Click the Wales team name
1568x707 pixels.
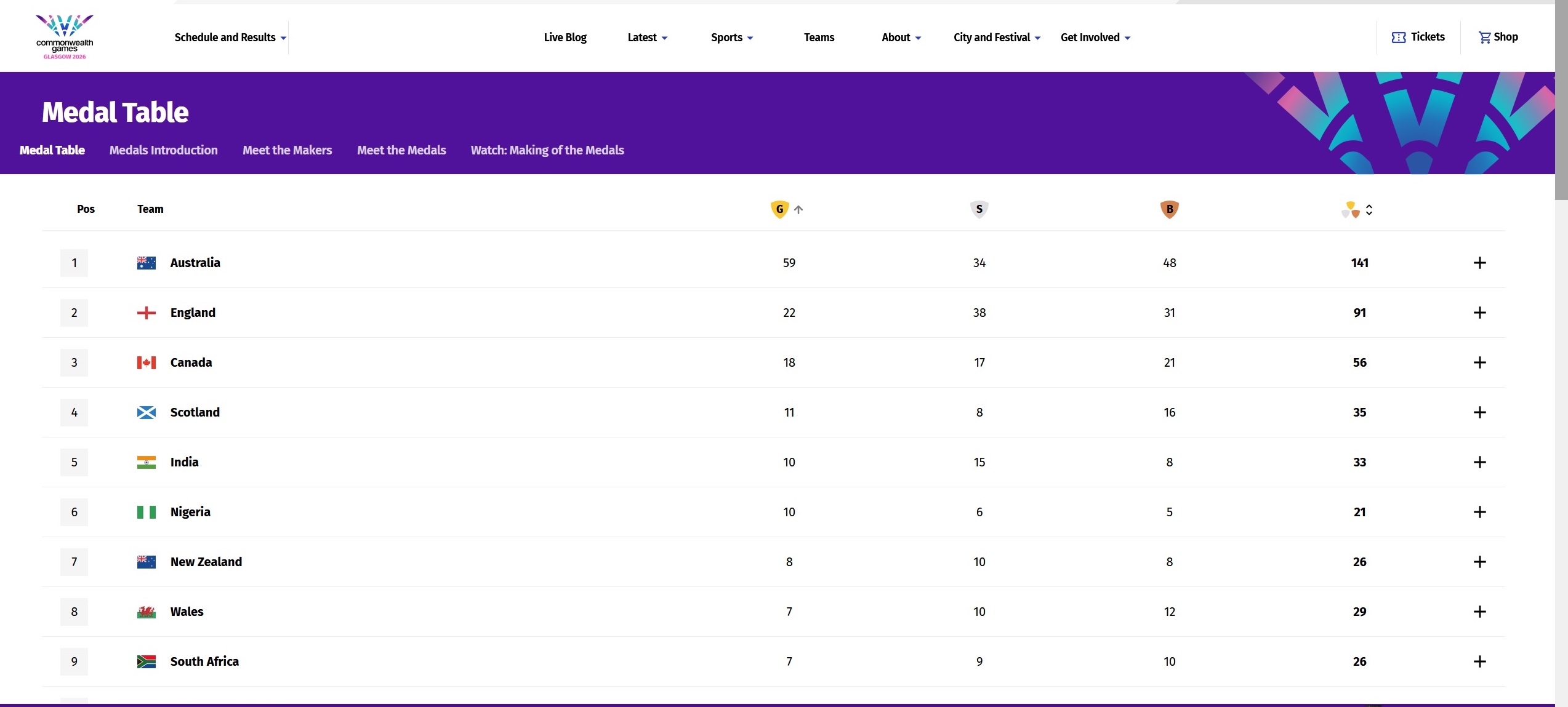pos(187,612)
